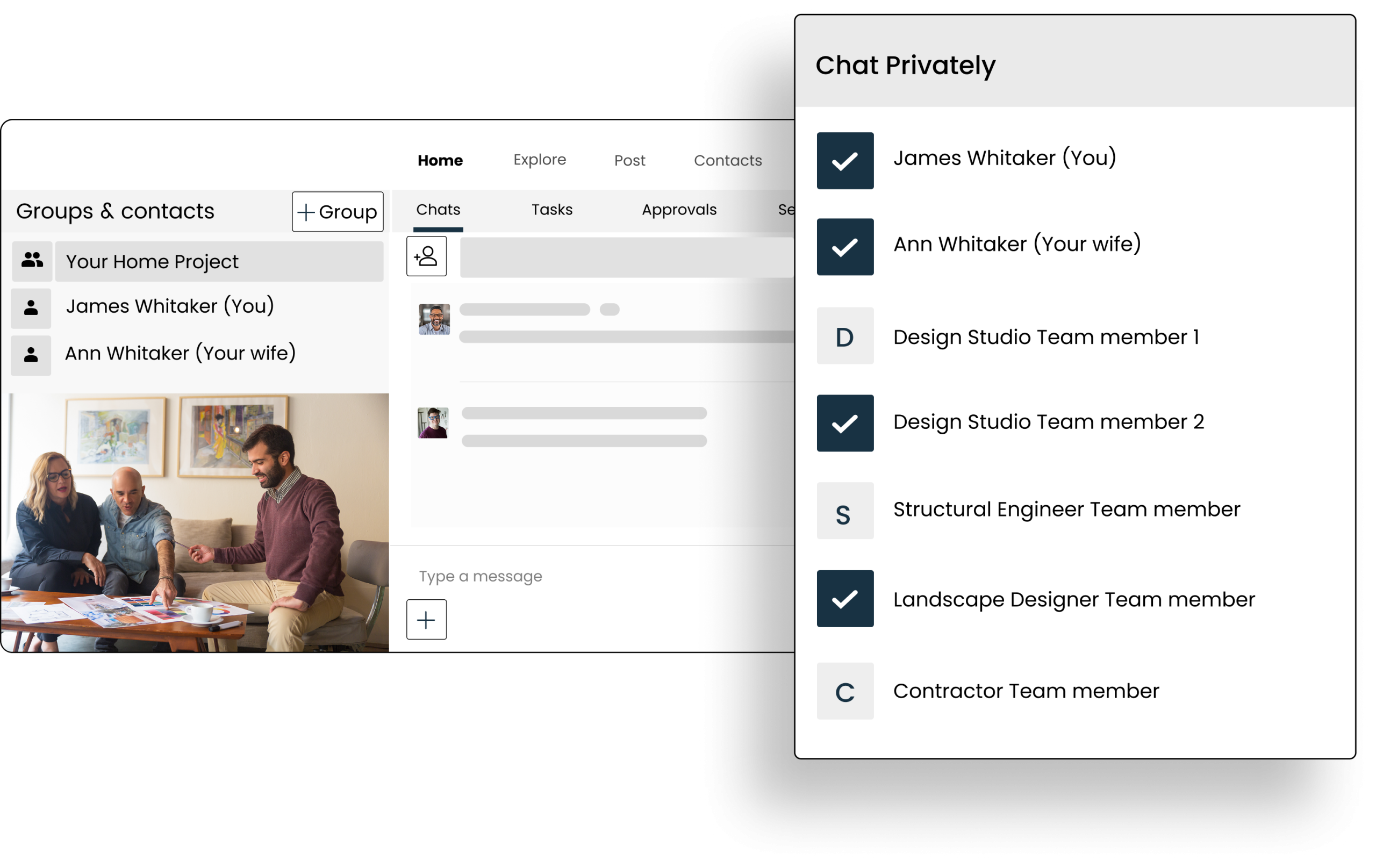The width and height of the screenshot is (1376, 868).
Task: Uncheck Design Studio Team member 2
Action: (844, 423)
